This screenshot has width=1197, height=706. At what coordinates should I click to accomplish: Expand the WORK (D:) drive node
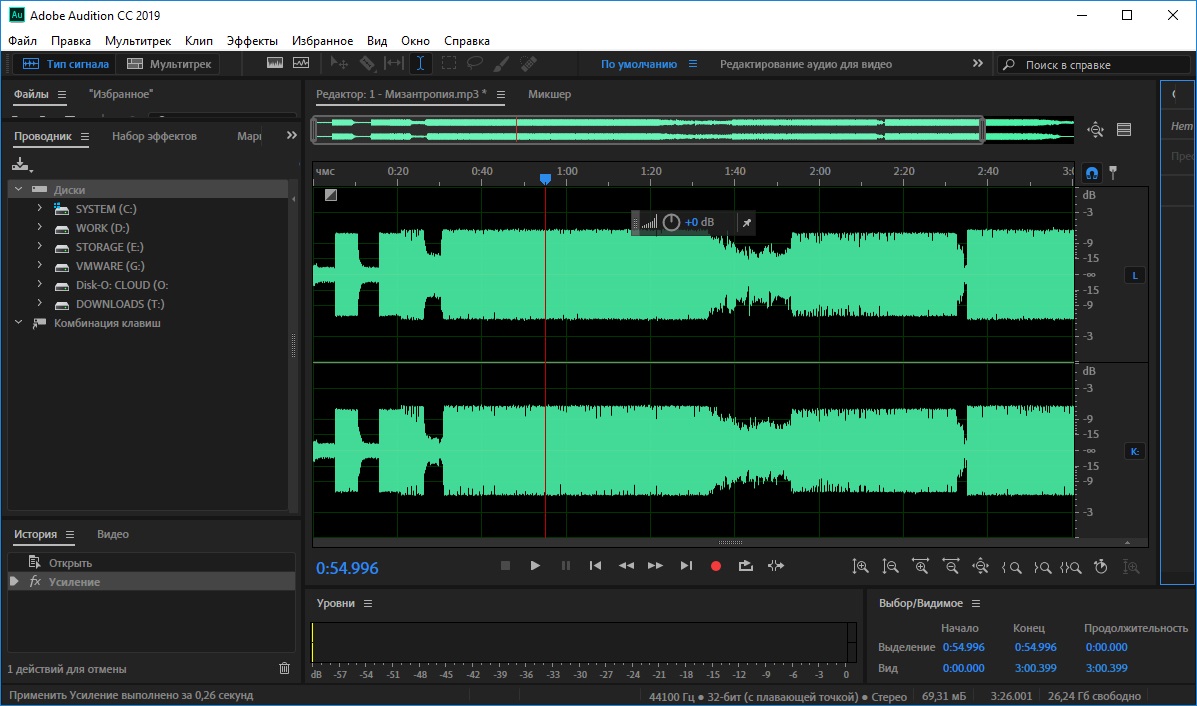[39, 228]
